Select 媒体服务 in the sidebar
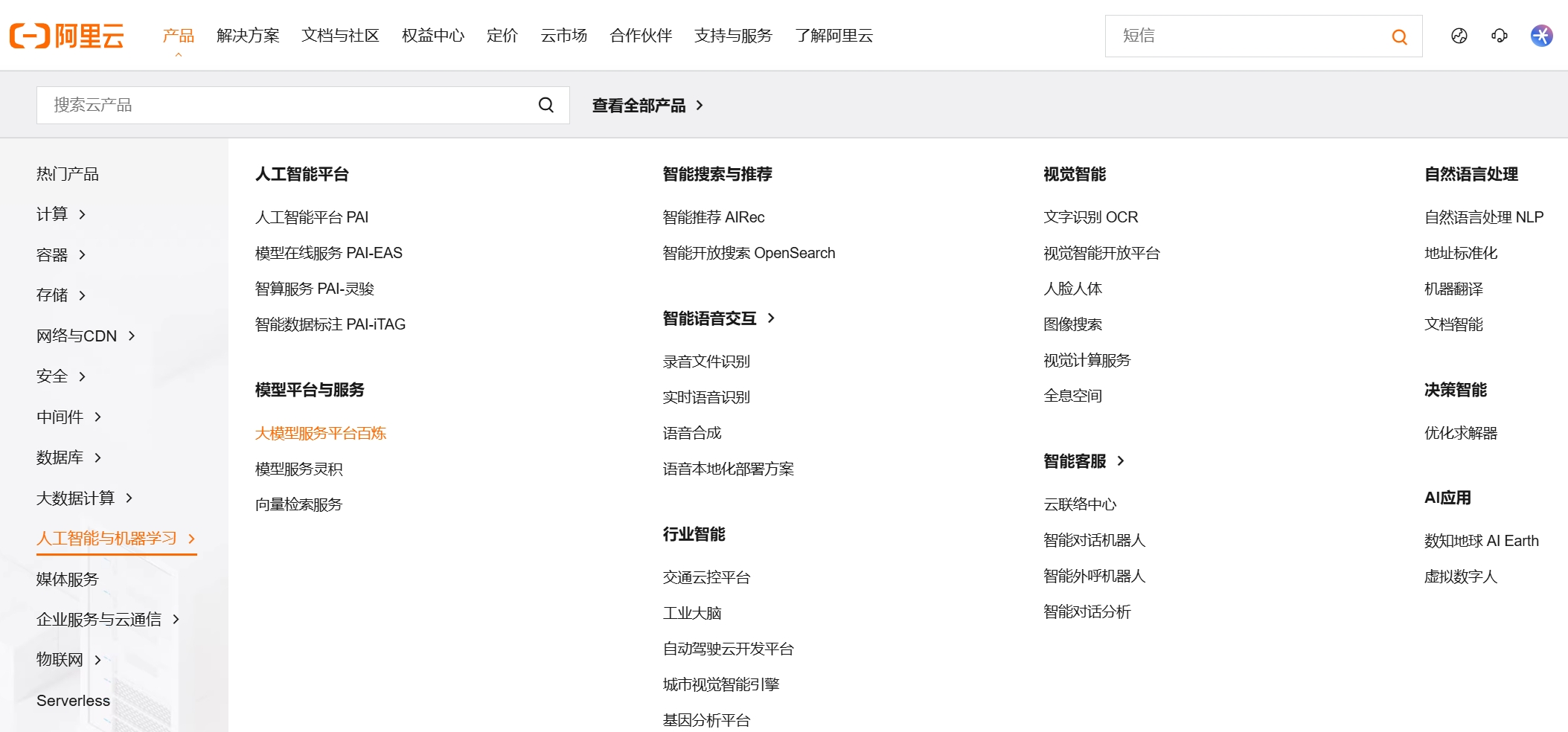This screenshot has height=732, width=1568. (x=68, y=579)
